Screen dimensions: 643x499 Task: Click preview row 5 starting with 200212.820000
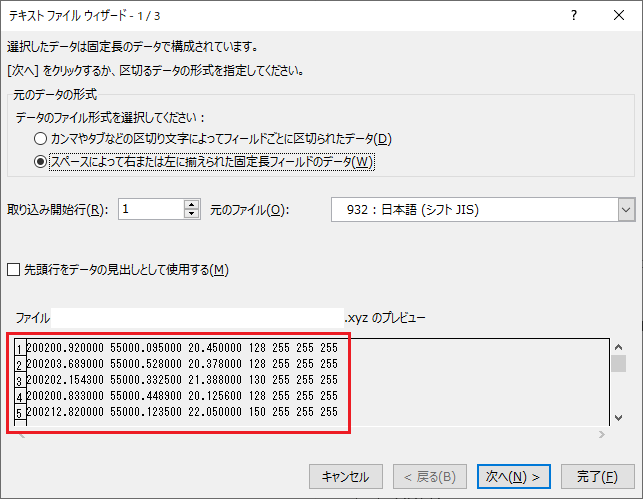click(180, 412)
